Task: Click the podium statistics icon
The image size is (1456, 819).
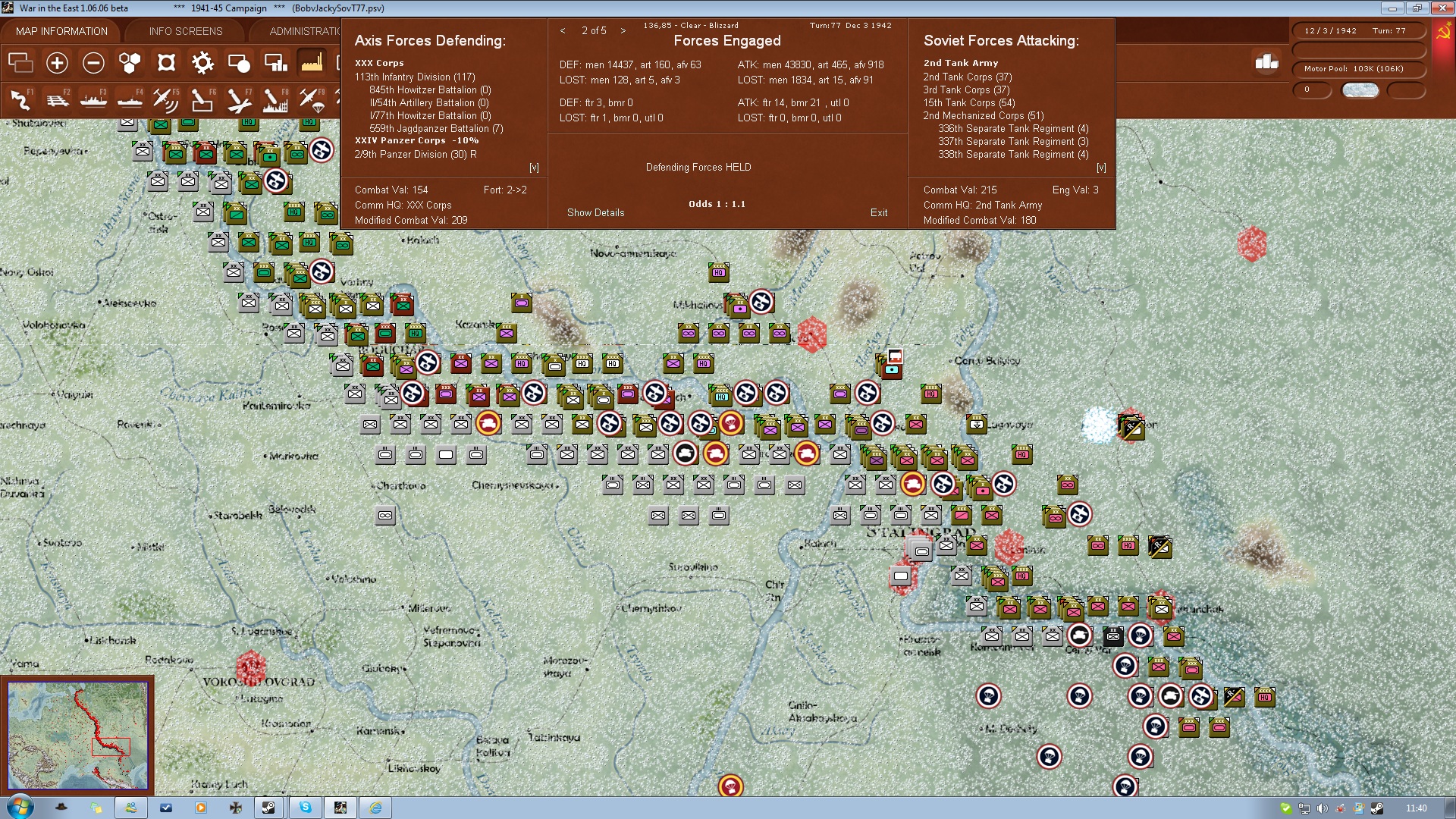Action: coord(1266,62)
